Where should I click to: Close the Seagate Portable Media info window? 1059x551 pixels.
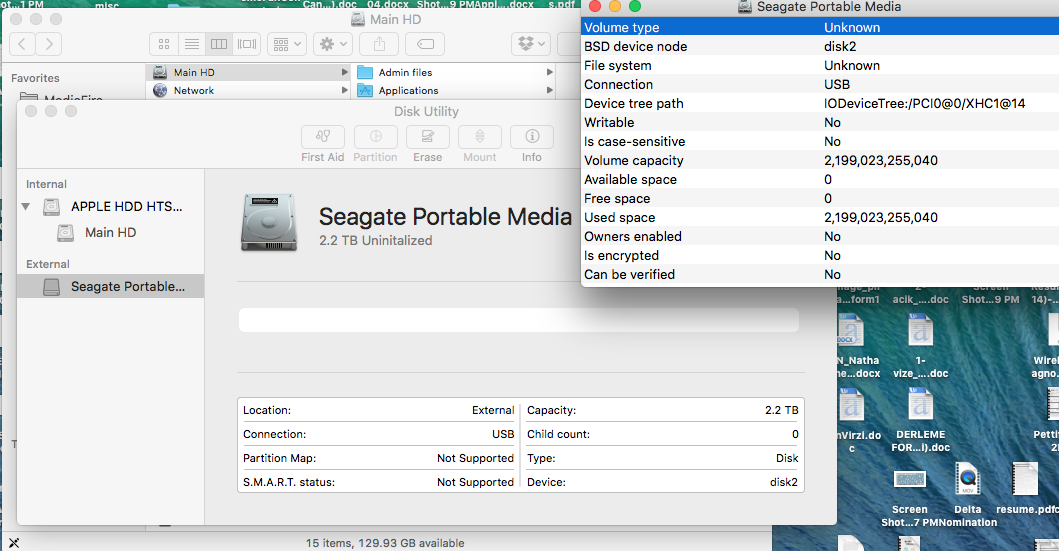pos(595,6)
